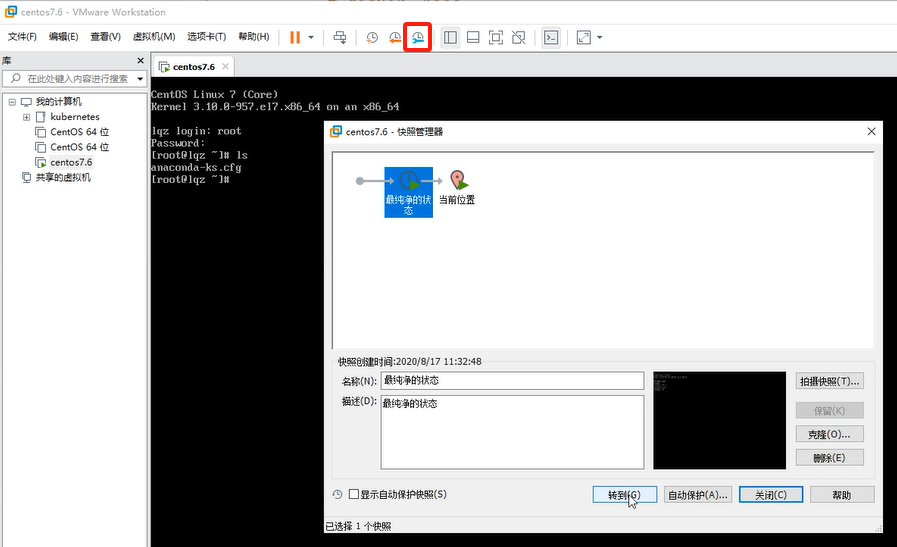Select 共享的虚拟机 in the library
The height and width of the screenshot is (547, 897).
(63, 177)
